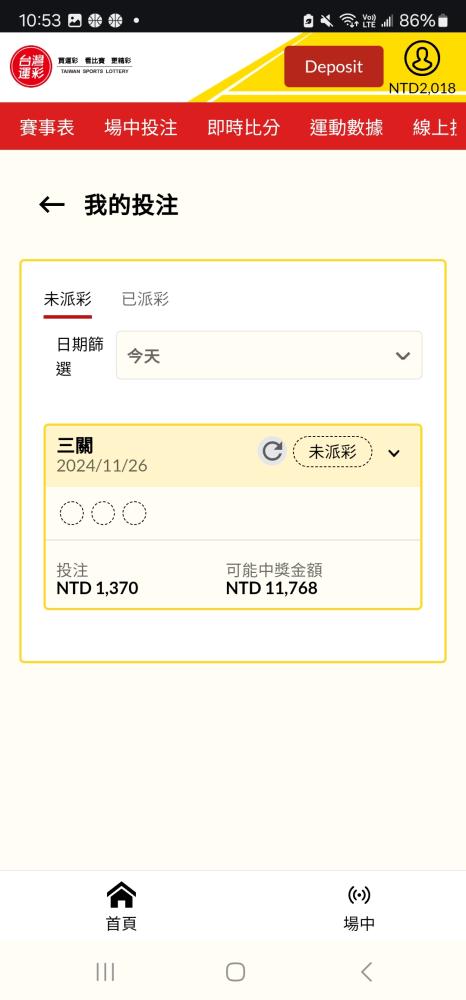The image size is (466, 1000).
Task: Go back using the left arrow
Action: click(x=52, y=205)
